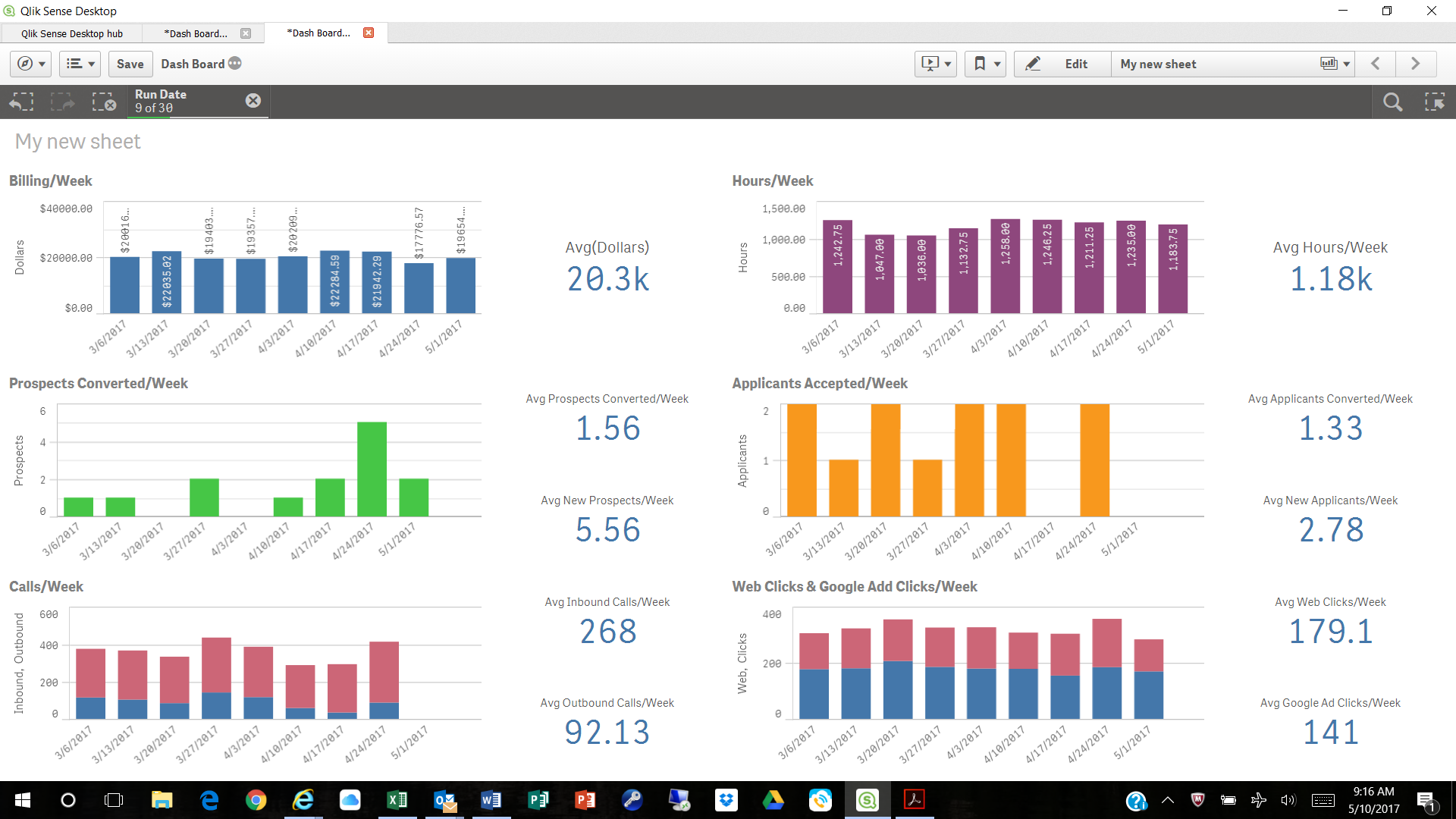The image size is (1456, 819).
Task: Clear all selections icon
Action: pyautogui.click(x=104, y=102)
